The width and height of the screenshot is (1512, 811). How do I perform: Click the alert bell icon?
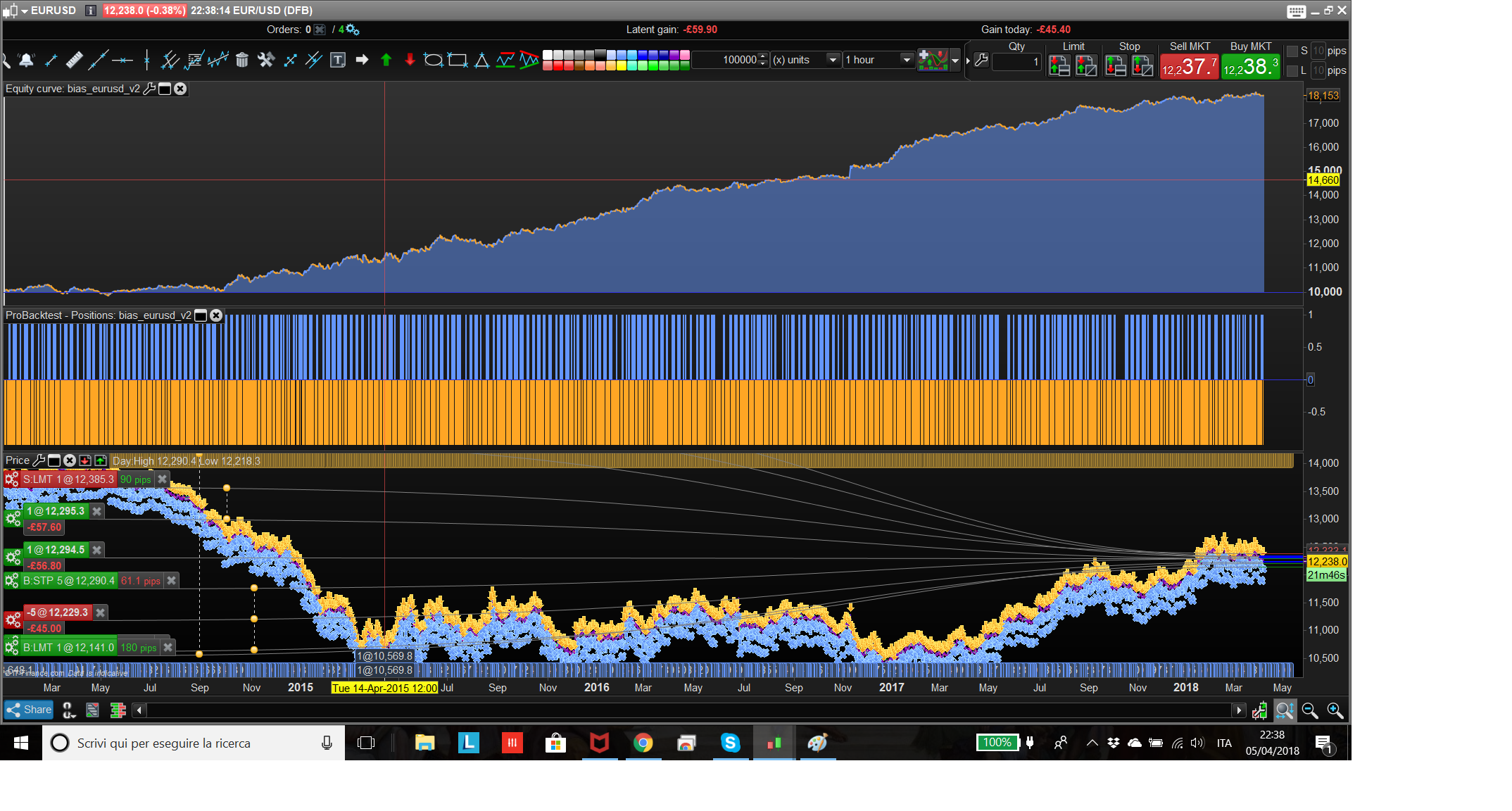[x=27, y=60]
